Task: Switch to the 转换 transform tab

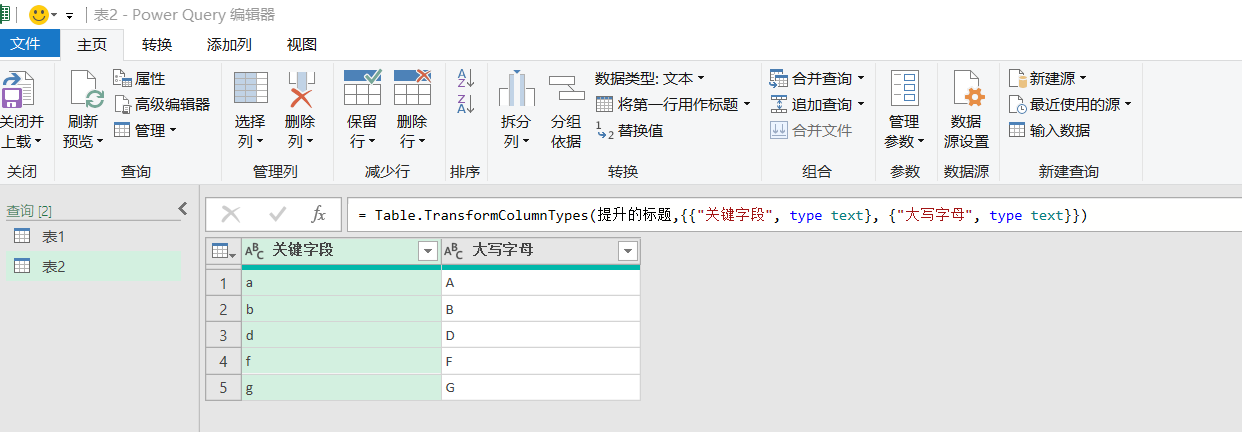Action: tap(157, 44)
